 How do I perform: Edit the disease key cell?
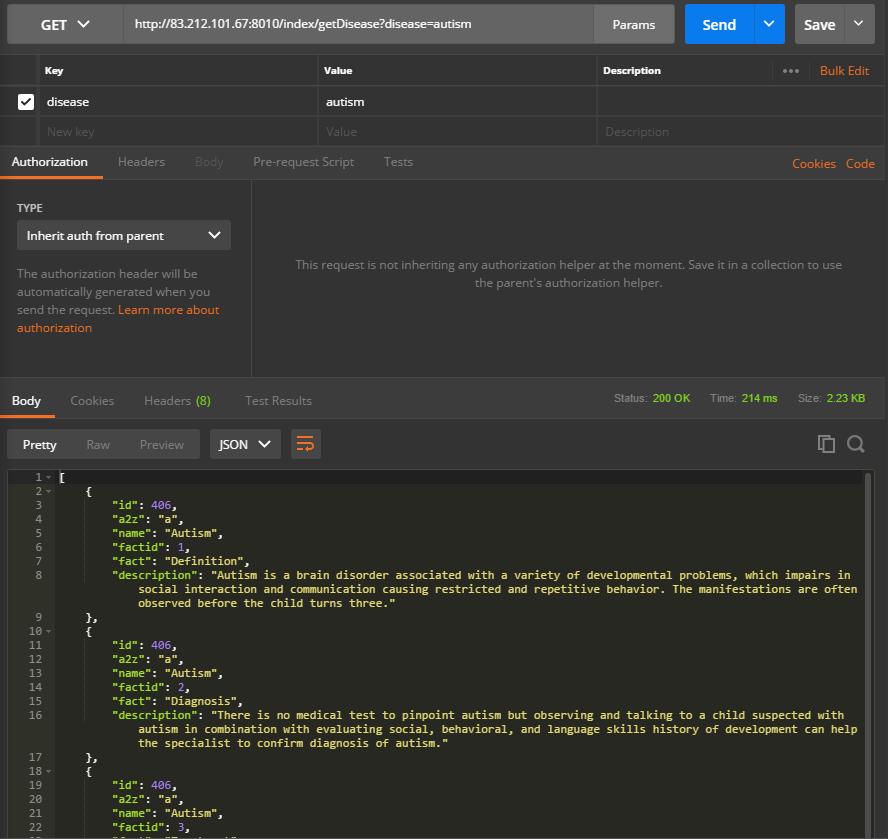[178, 102]
